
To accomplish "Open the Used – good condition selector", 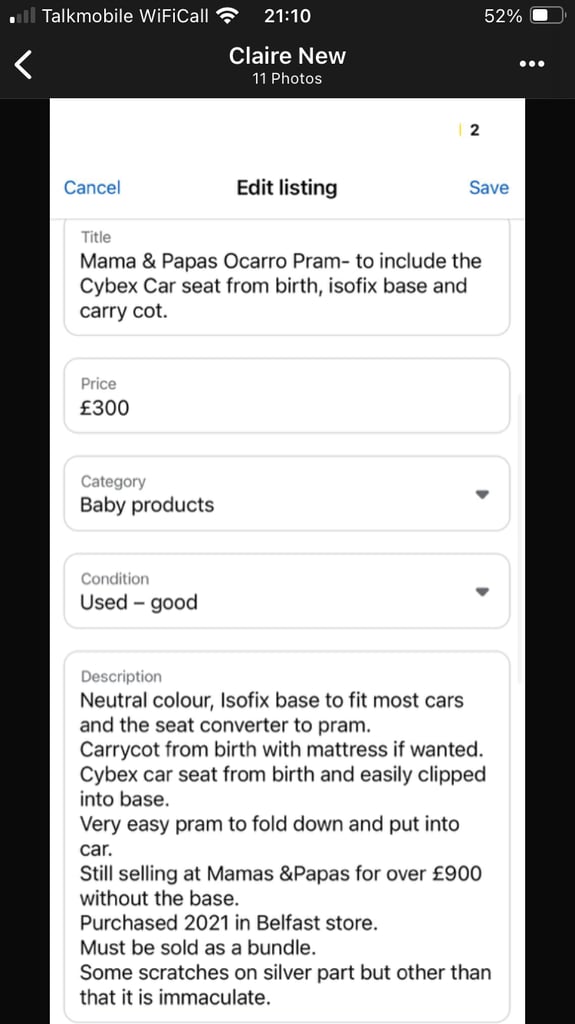I will point(286,591).
